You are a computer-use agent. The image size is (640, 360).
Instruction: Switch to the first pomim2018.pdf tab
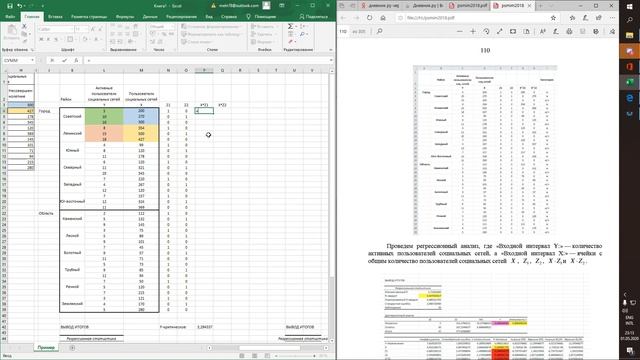[468, 6]
